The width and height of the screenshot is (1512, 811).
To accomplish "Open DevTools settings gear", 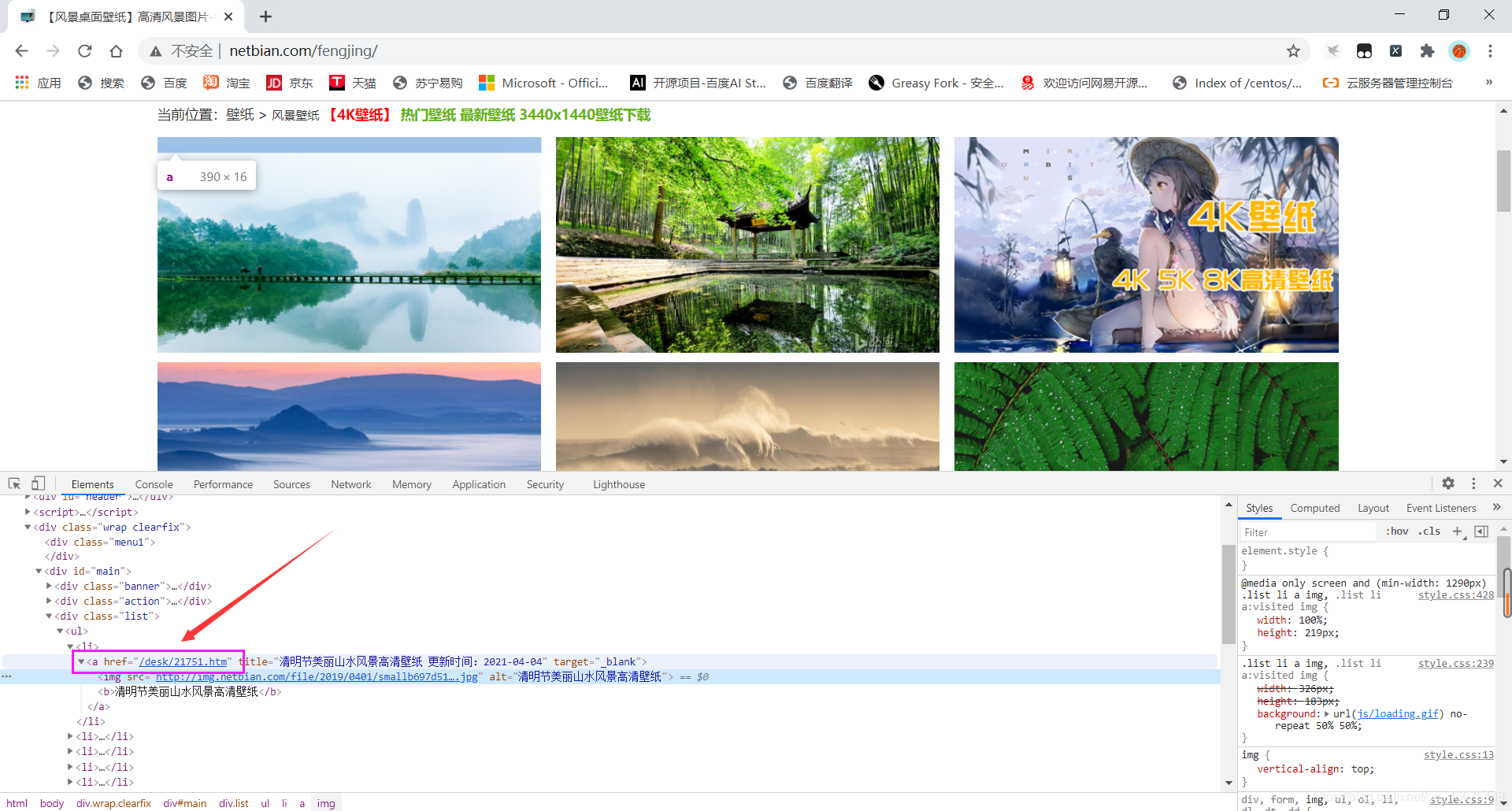I will 1448,483.
